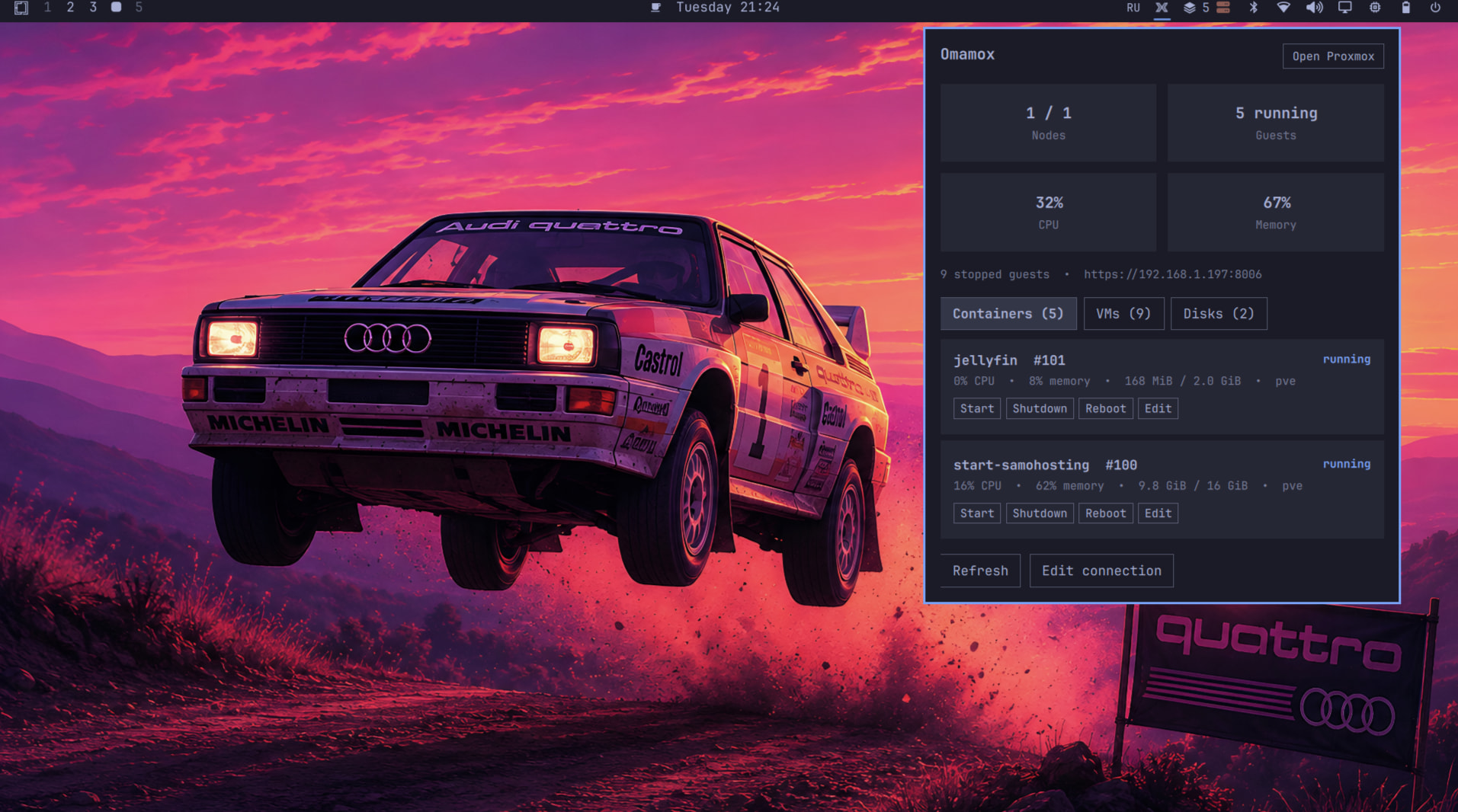Click the jellyfin #101 container name
The image size is (1458, 812).
(x=1009, y=360)
